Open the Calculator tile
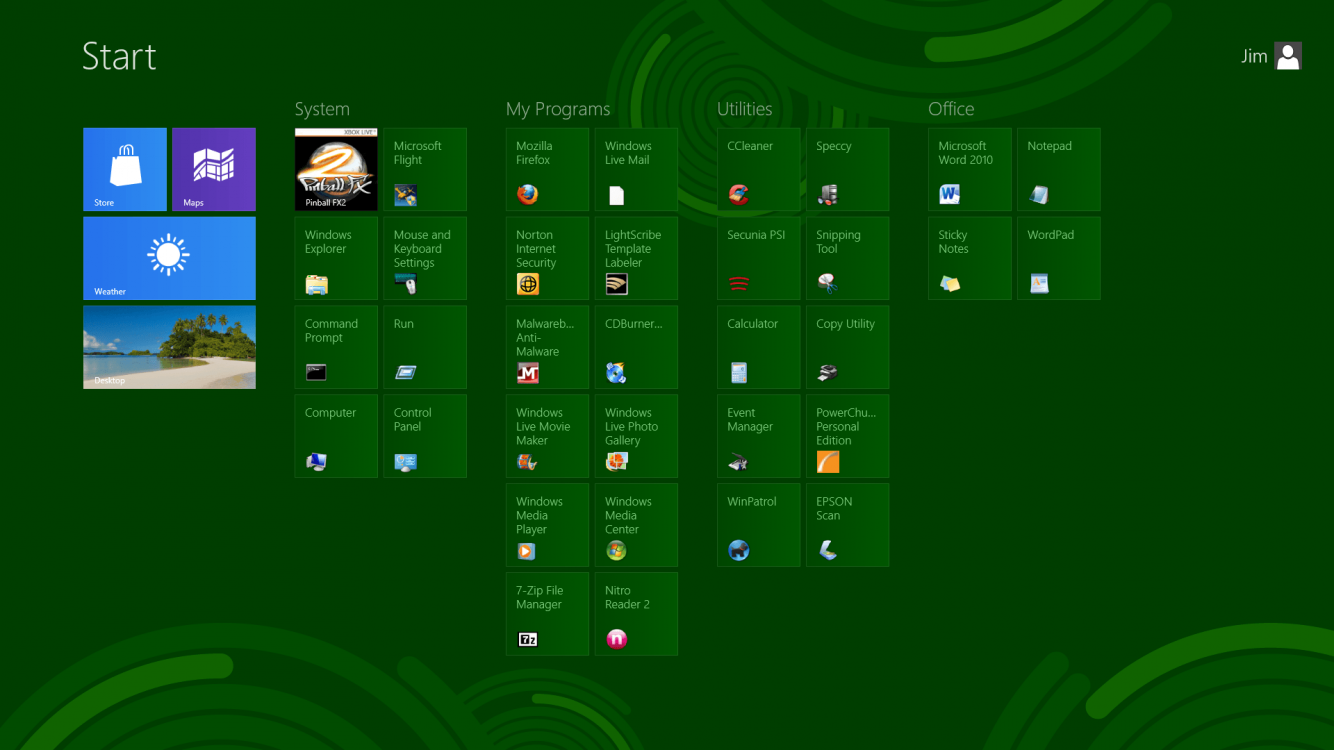This screenshot has height=750, width=1334. coord(758,347)
